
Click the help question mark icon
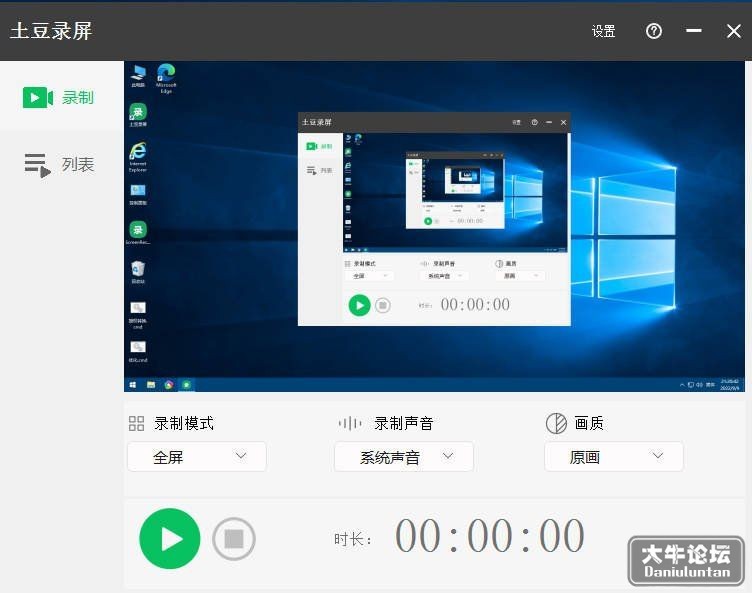point(654,31)
